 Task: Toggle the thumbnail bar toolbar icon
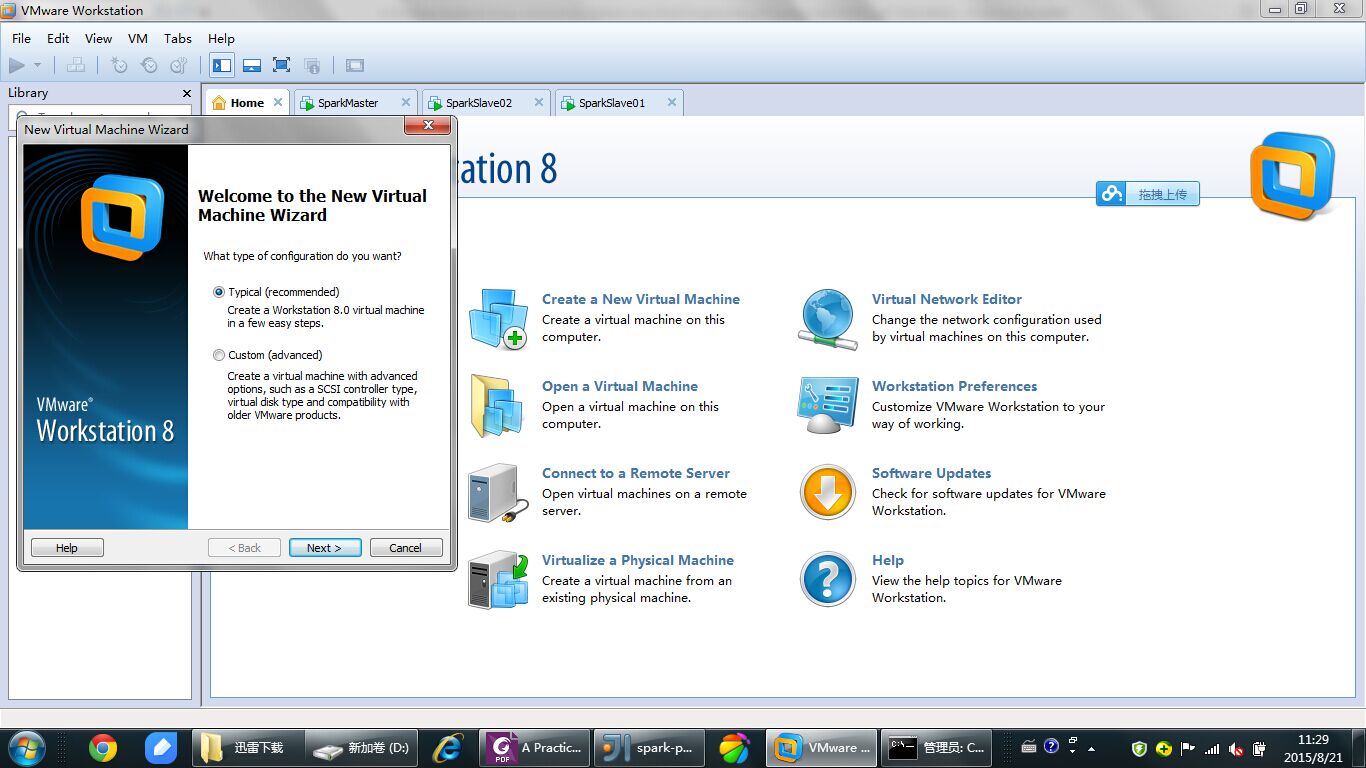pyautogui.click(x=252, y=65)
